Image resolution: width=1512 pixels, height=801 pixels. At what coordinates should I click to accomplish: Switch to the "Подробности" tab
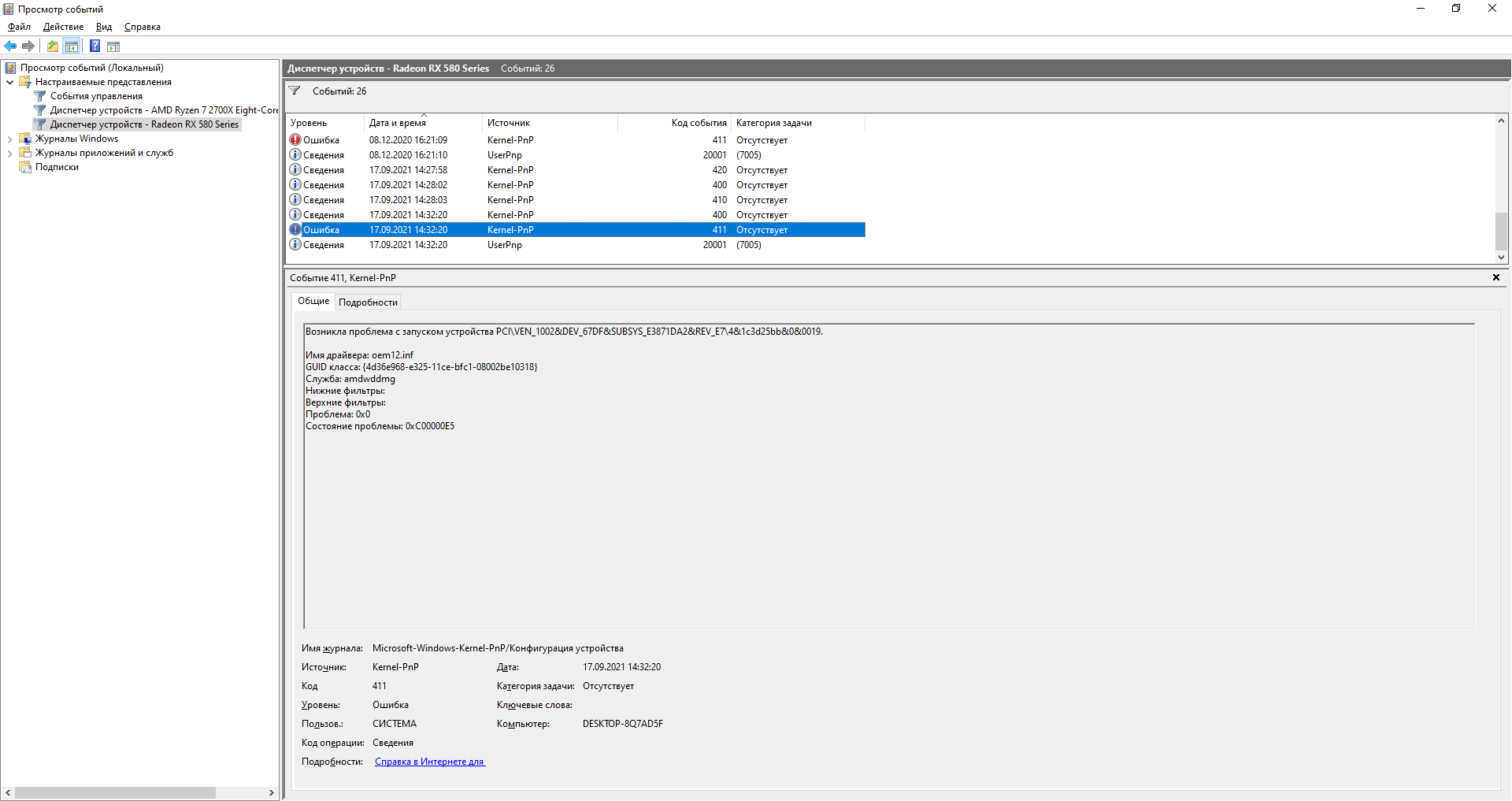pyautogui.click(x=368, y=302)
